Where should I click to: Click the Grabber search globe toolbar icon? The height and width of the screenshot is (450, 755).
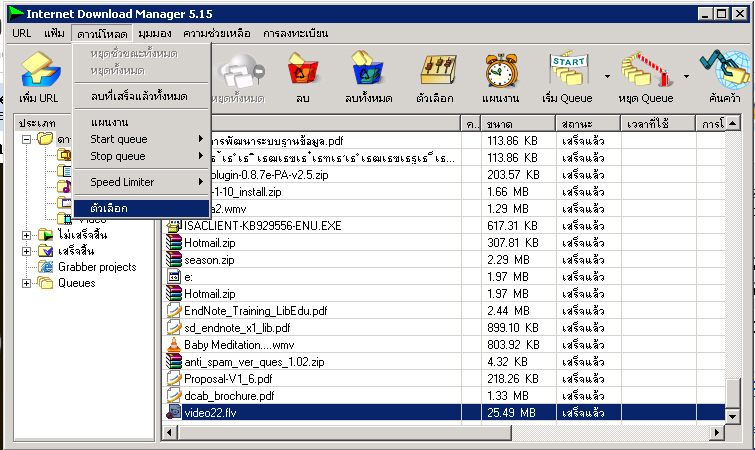(725, 70)
